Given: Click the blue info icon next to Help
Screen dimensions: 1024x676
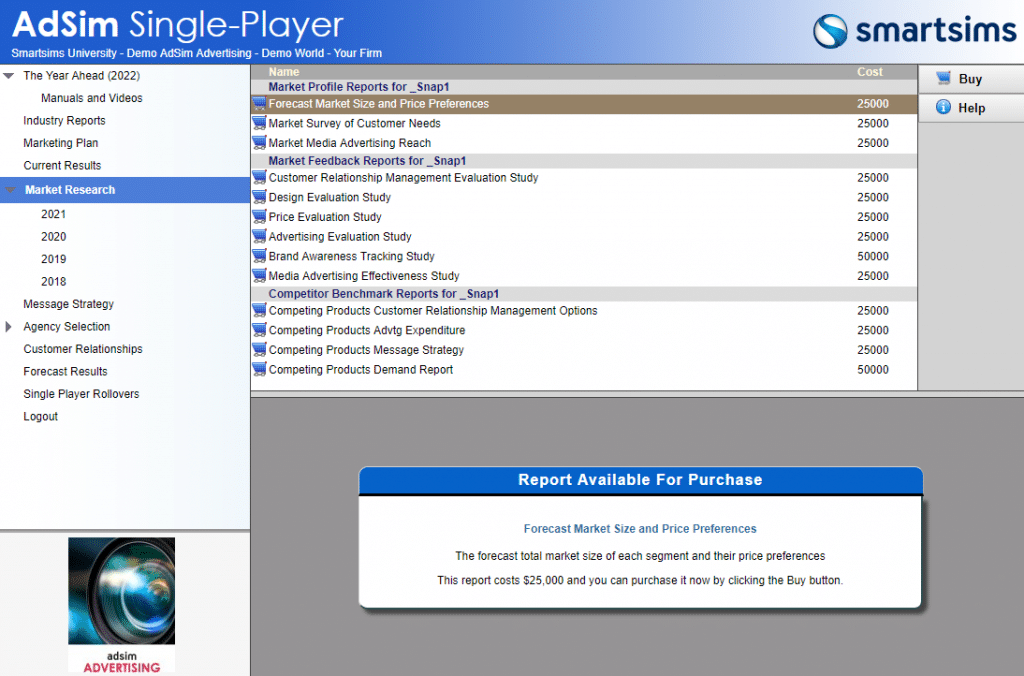Looking at the screenshot, I should coord(942,108).
